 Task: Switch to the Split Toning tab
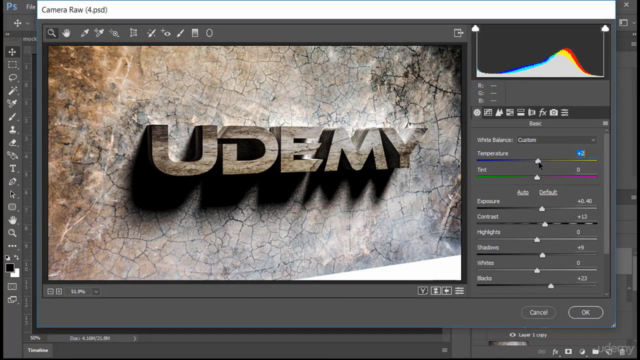521,113
